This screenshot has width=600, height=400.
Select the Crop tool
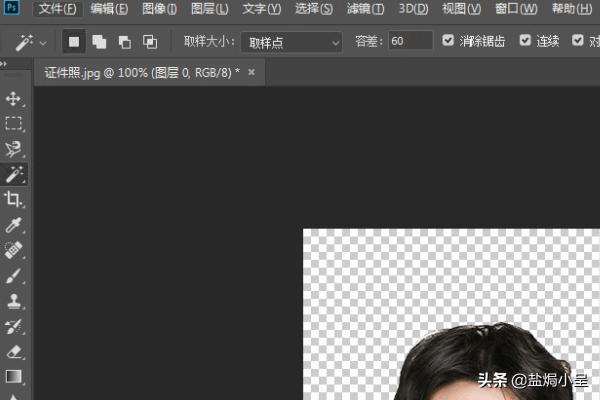(14, 200)
